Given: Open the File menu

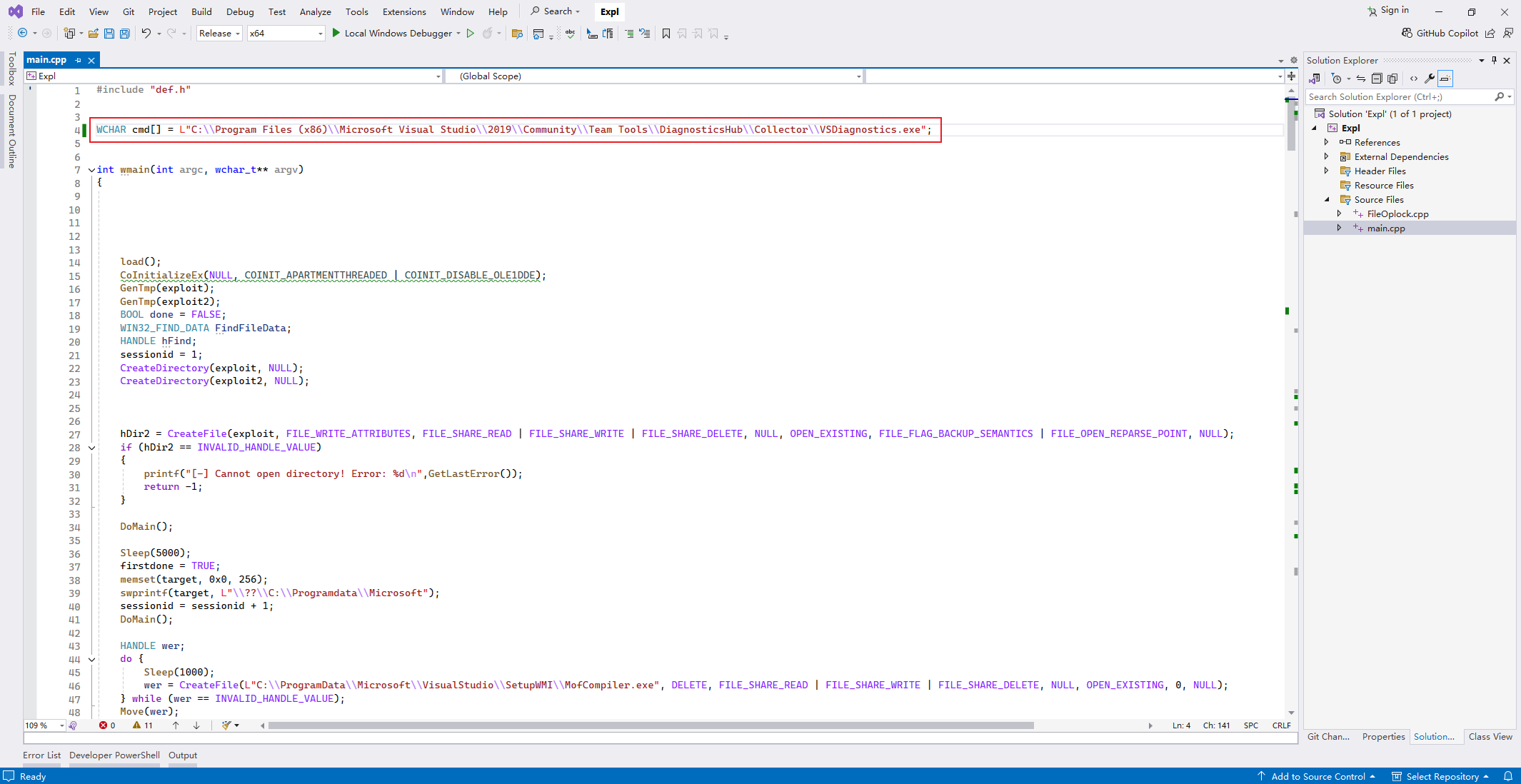Looking at the screenshot, I should click(39, 11).
